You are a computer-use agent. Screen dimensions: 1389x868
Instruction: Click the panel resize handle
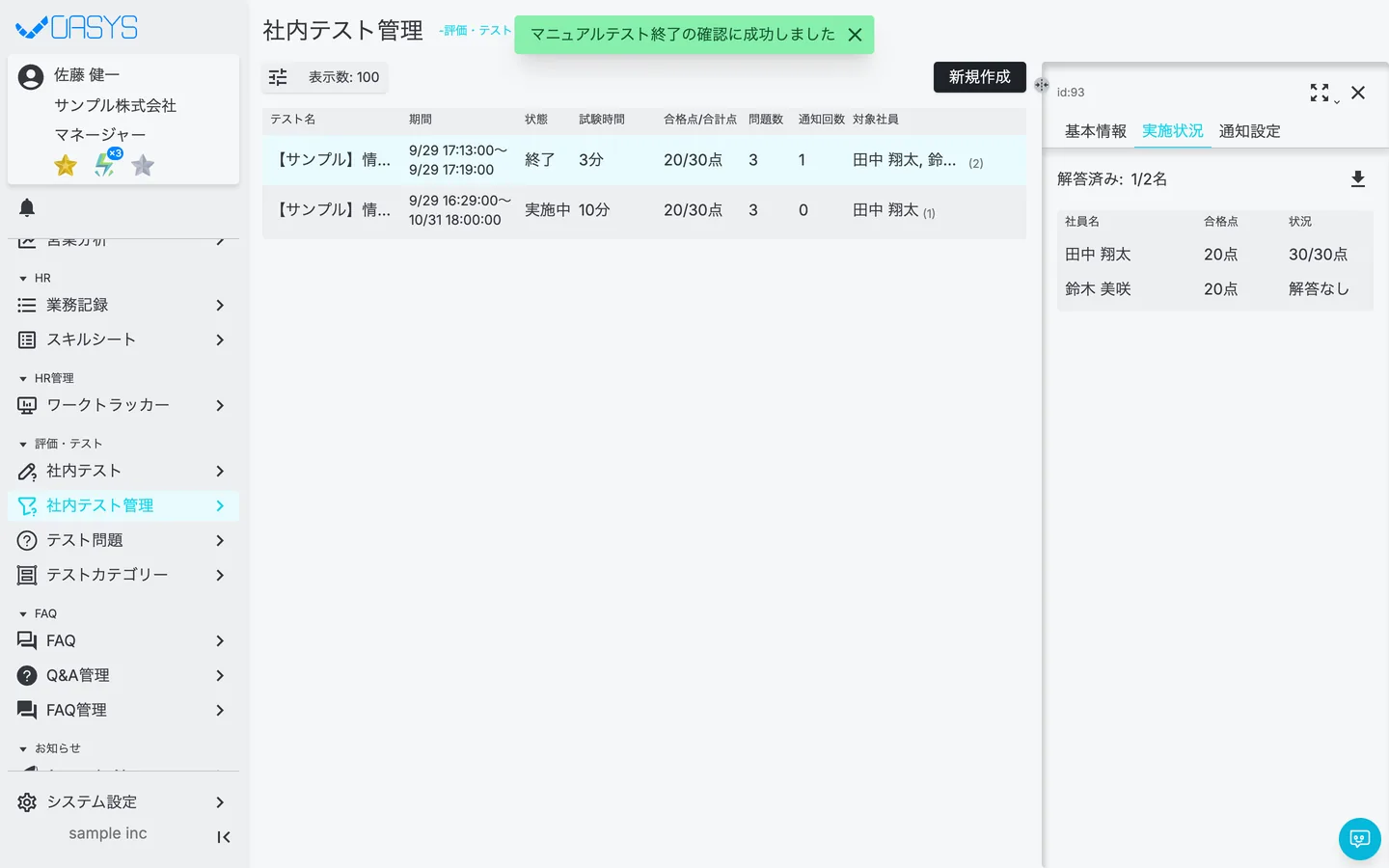point(1042,85)
